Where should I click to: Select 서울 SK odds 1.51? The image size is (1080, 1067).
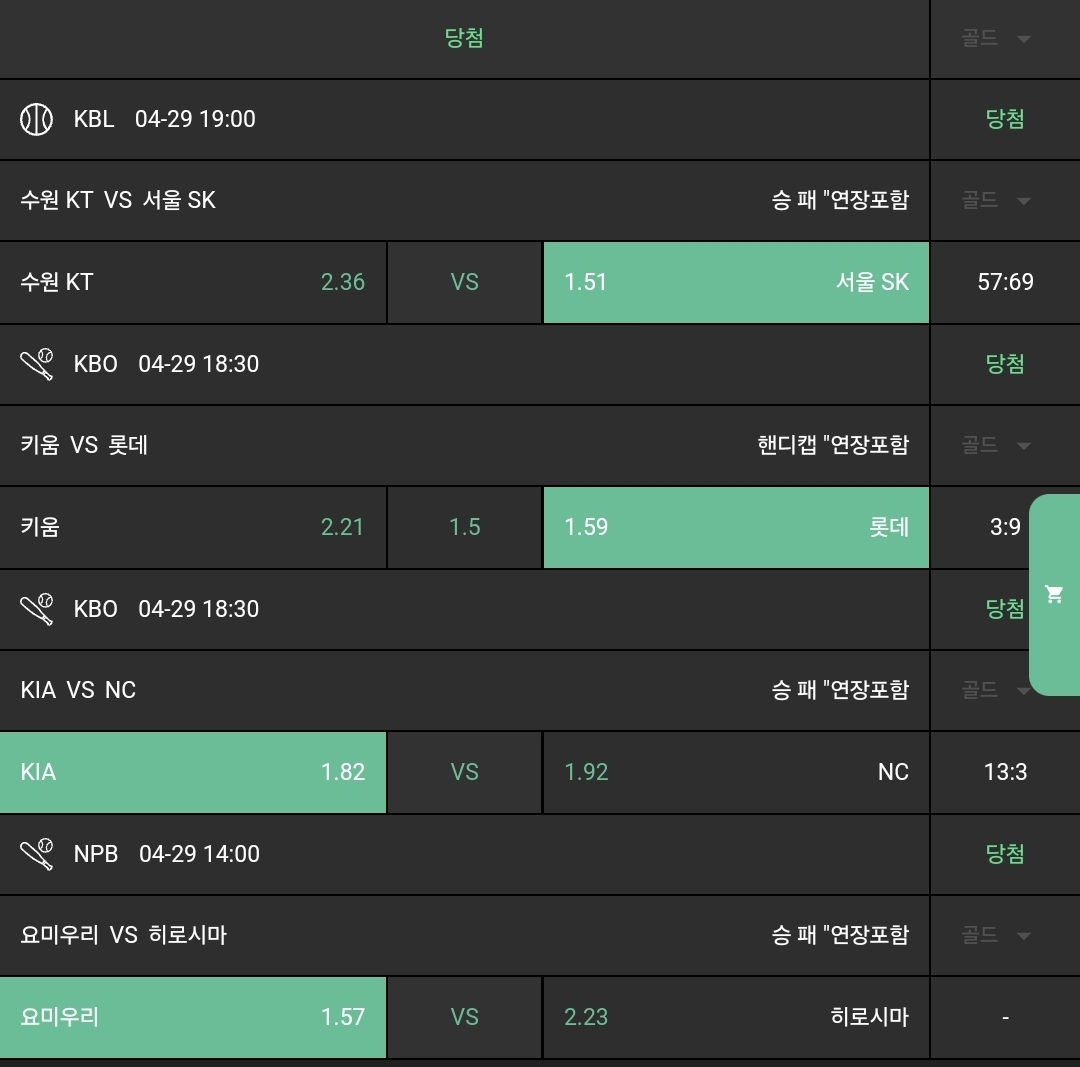pyautogui.click(x=736, y=282)
